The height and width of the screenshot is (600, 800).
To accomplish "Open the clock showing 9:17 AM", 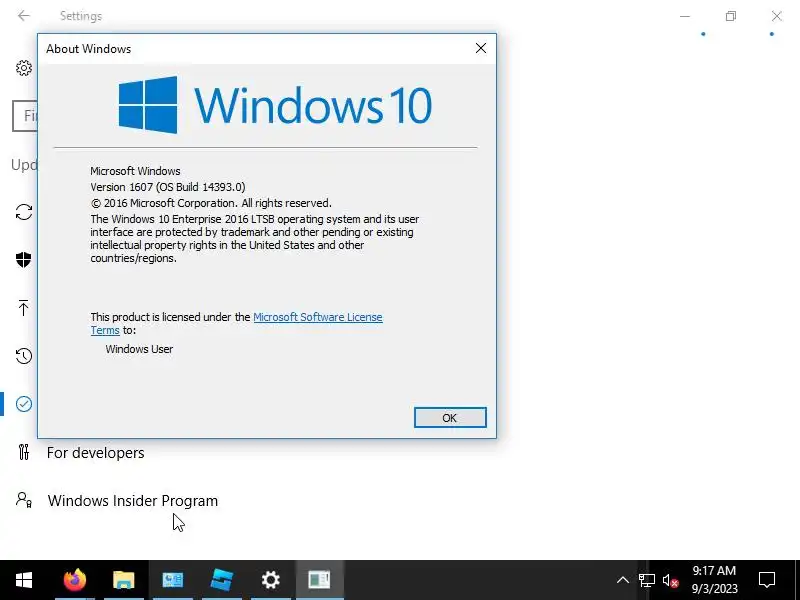I will click(x=714, y=580).
